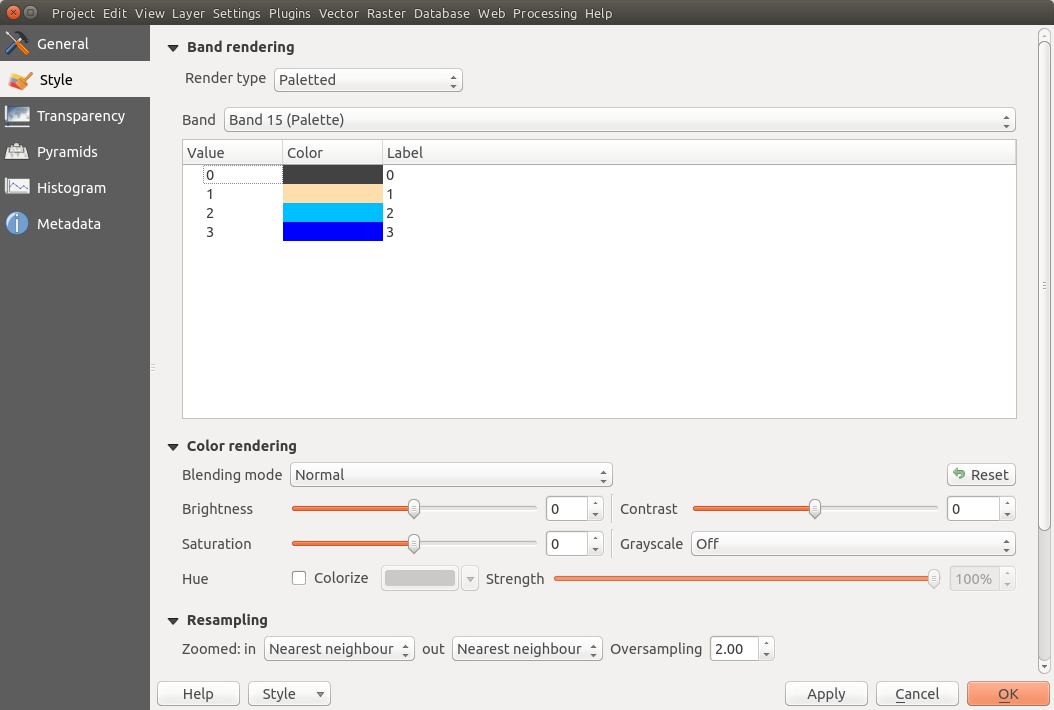Open the Processing menu
This screenshot has width=1054, height=710.
[x=544, y=14]
